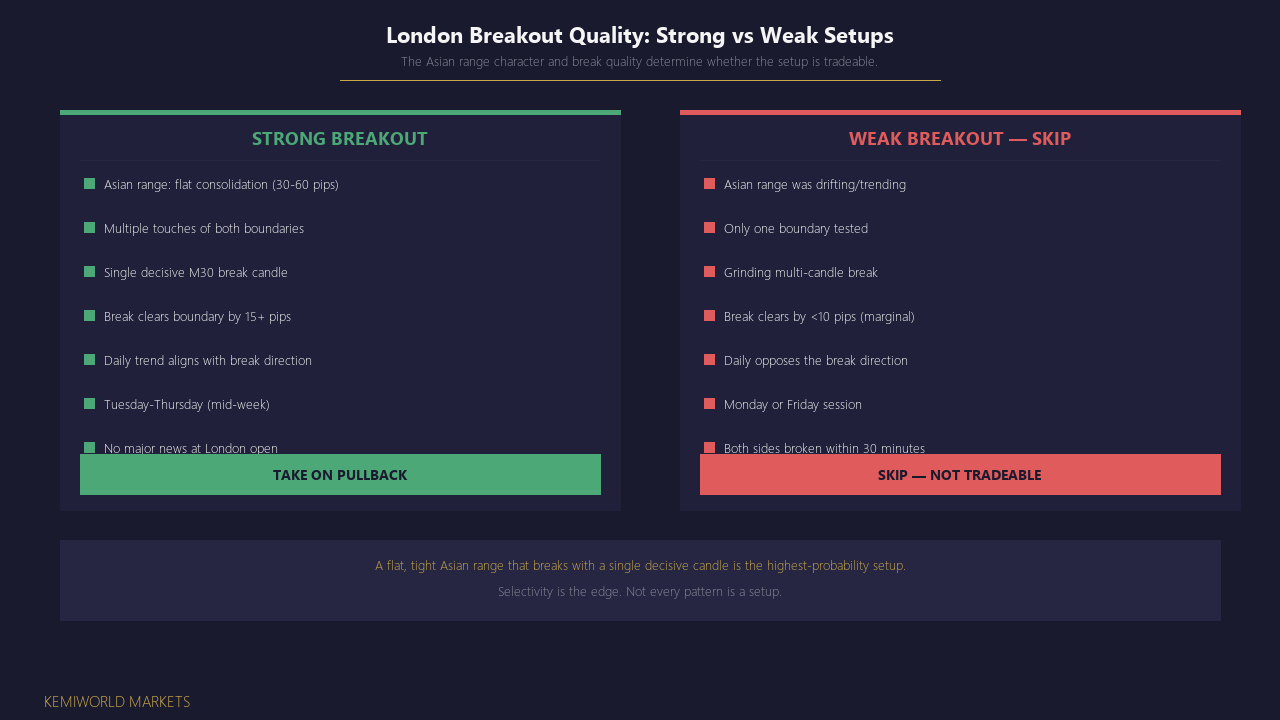The height and width of the screenshot is (720, 1280).
Task: Click the Selectivity is the edge summary line
Action: click(640, 592)
